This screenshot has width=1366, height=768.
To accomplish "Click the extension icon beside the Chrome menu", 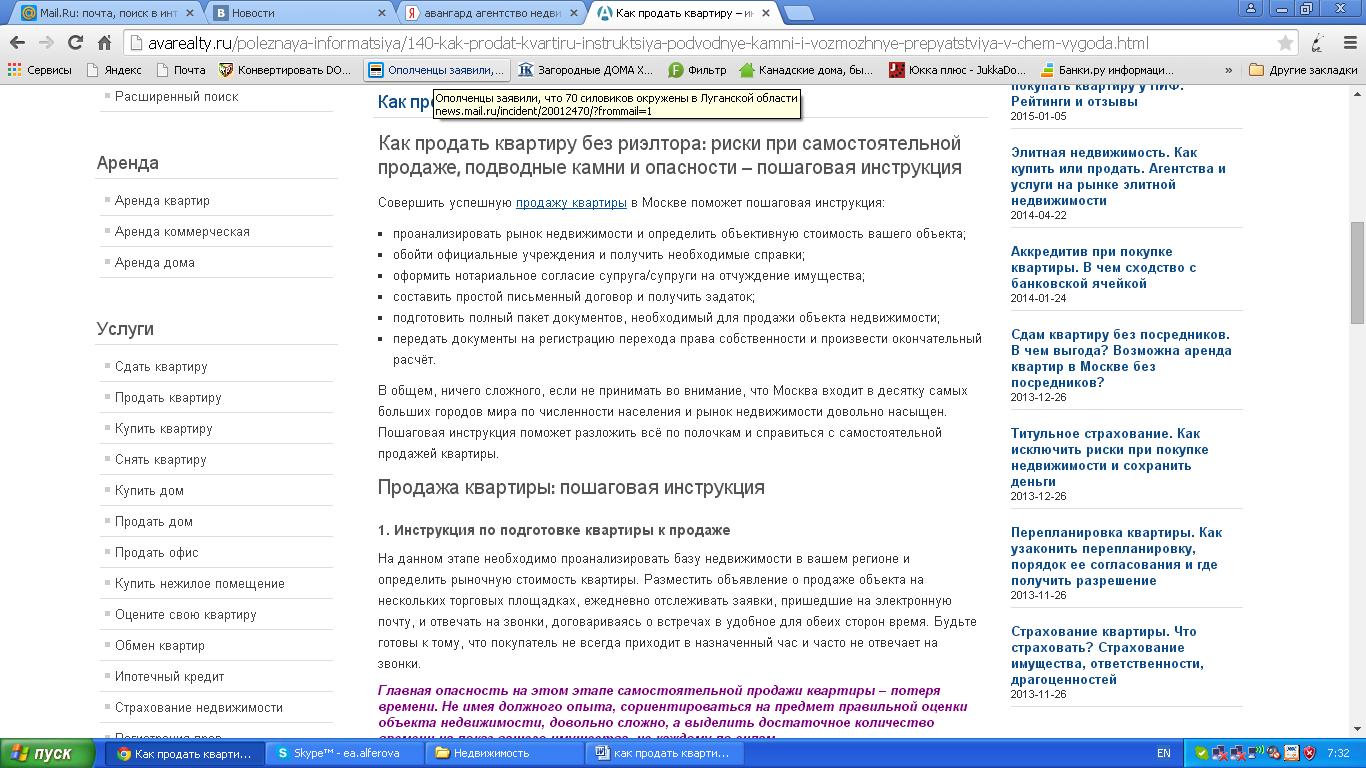I will tap(1320, 43).
